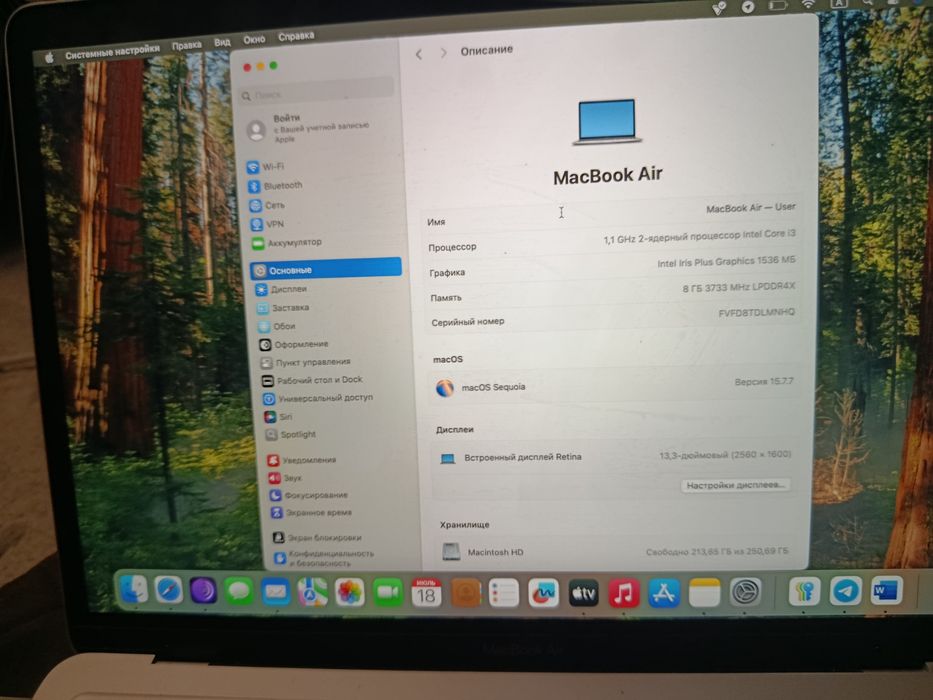Image resolution: width=933 pixels, height=700 pixels.
Task: Go forward with the right chevron
Action: point(443,53)
